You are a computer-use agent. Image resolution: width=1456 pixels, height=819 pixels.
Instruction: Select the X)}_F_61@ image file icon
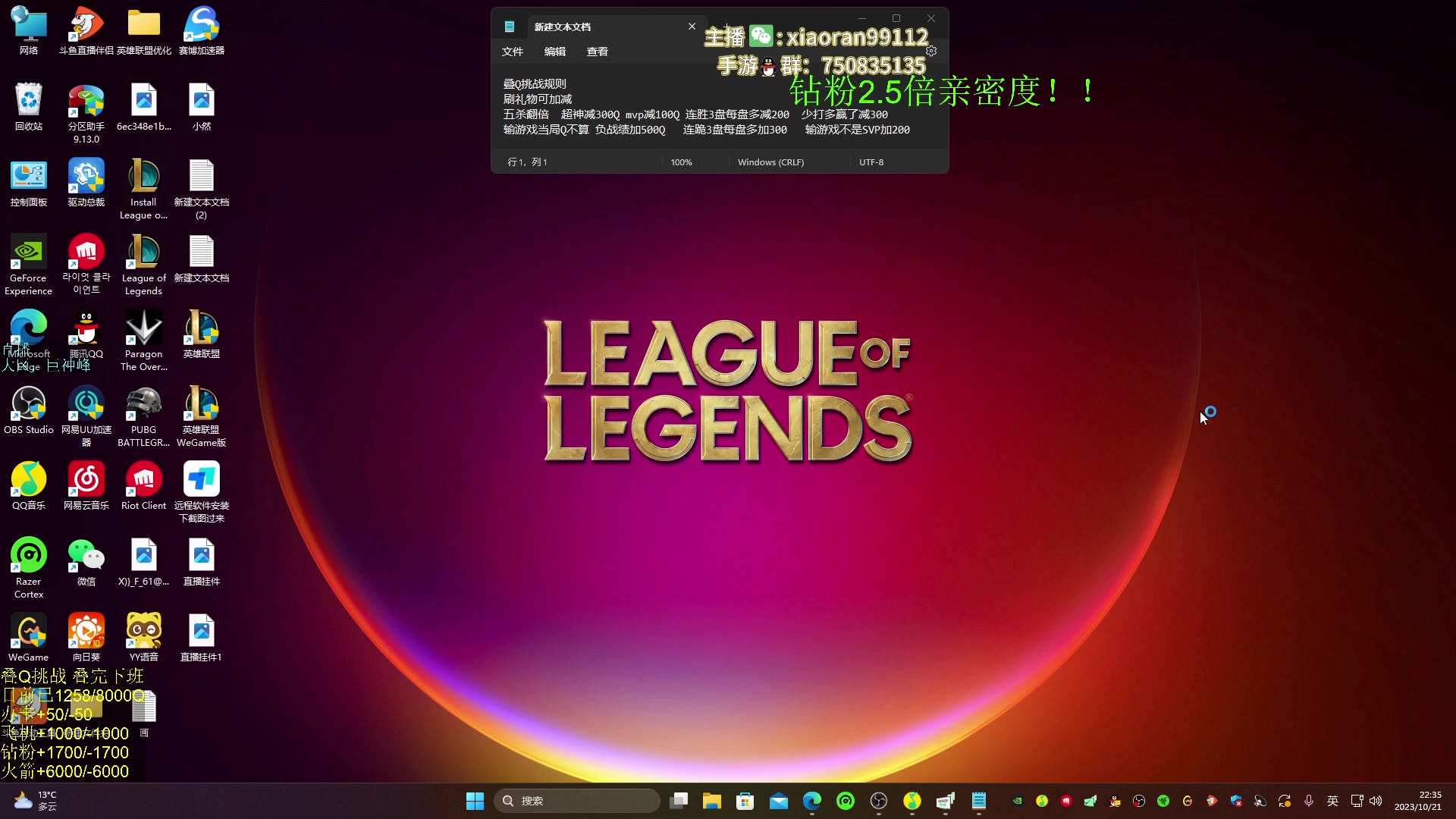point(144,562)
